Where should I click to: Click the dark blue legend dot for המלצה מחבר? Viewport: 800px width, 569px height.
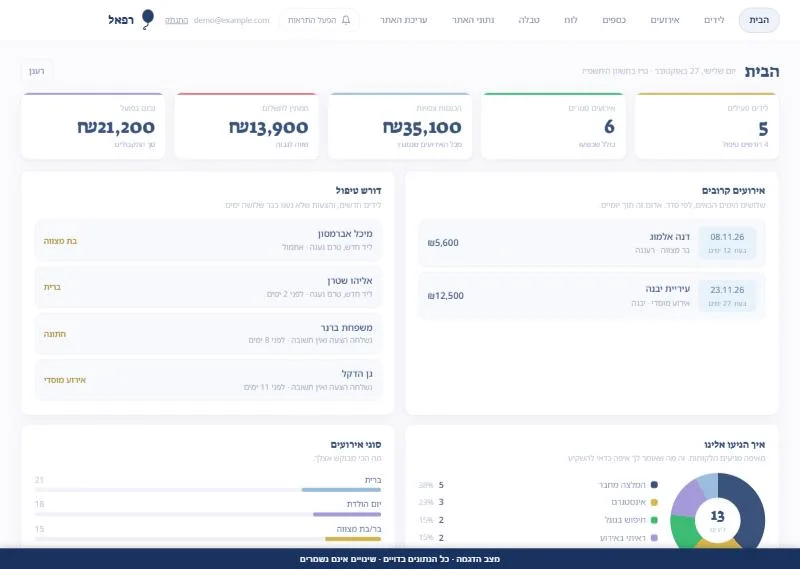pos(654,485)
